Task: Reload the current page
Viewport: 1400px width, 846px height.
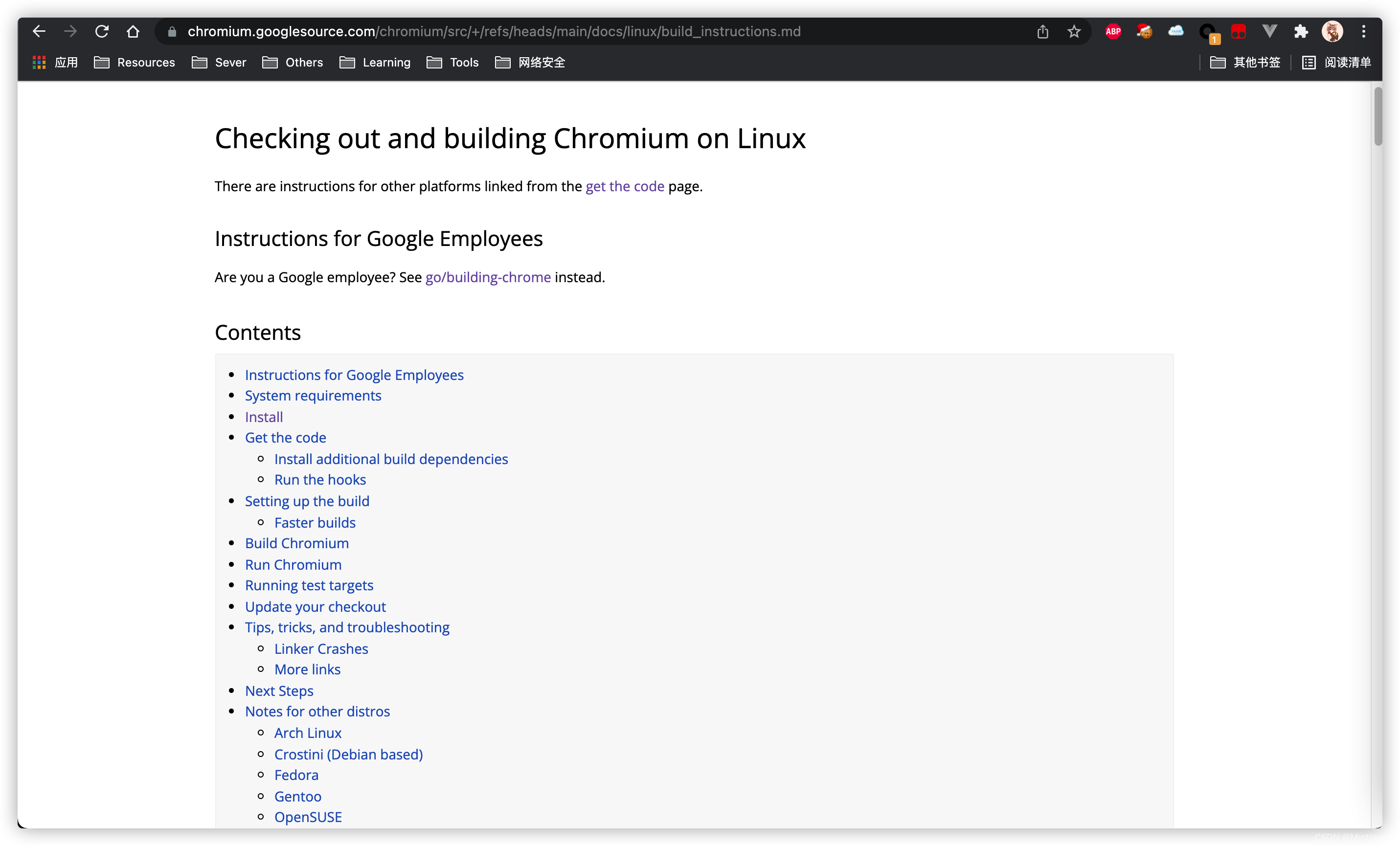Action: coord(101,31)
